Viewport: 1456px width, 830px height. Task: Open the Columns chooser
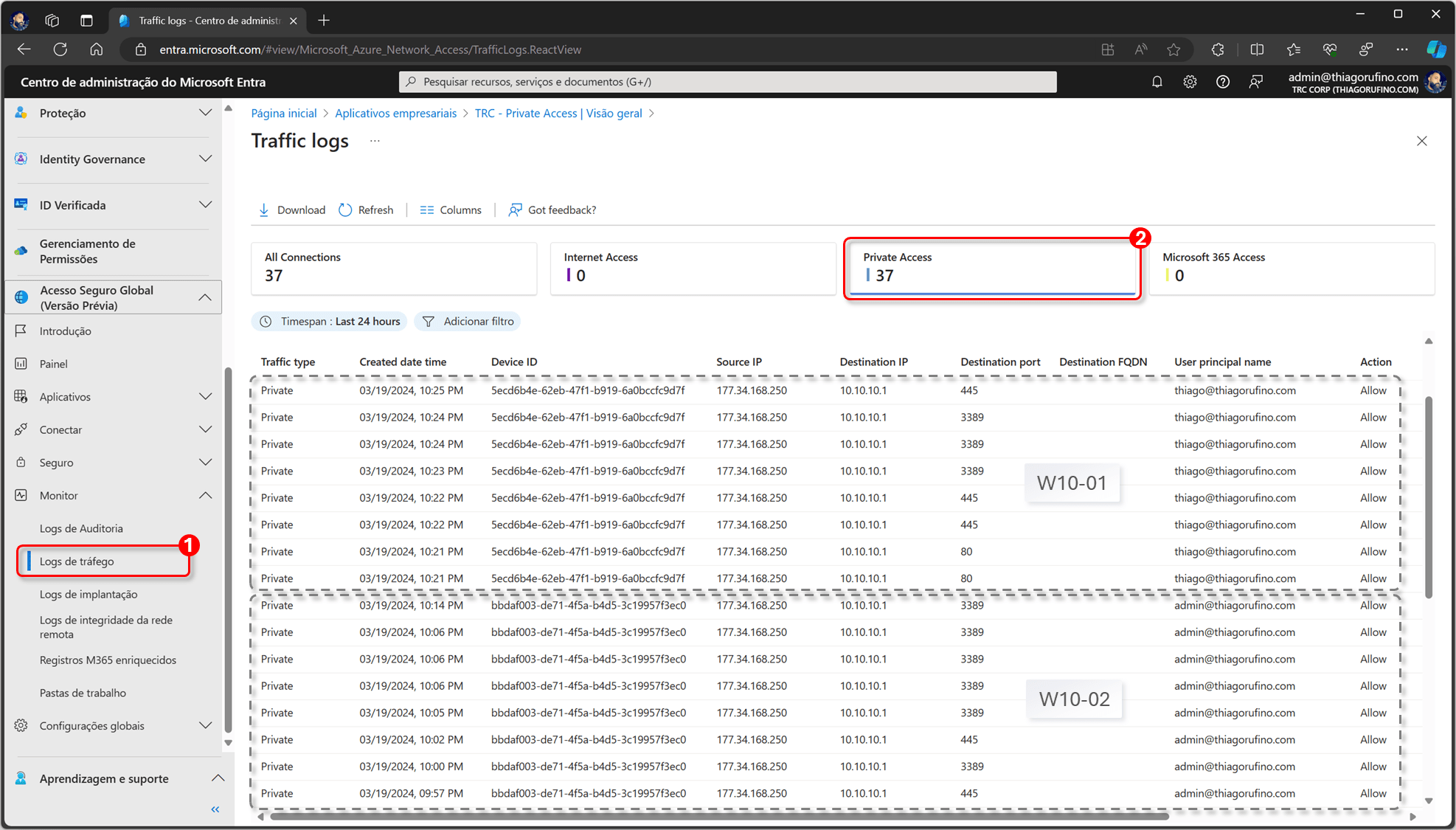[451, 210]
